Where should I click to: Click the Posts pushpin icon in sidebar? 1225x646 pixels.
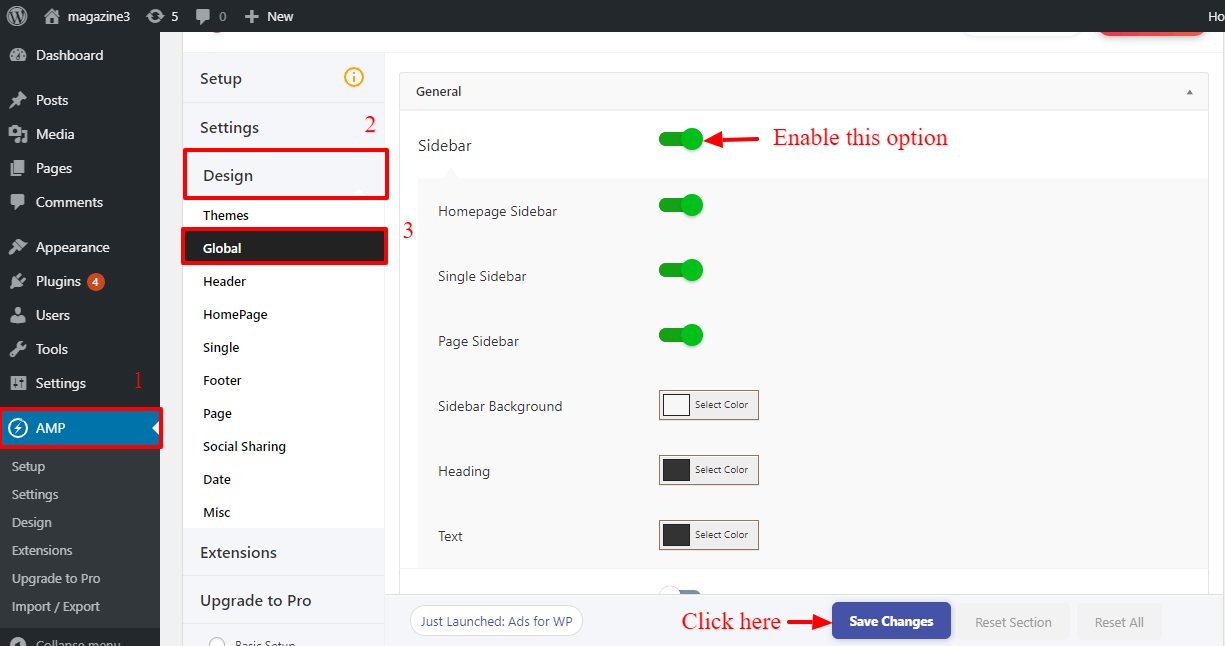pyautogui.click(x=20, y=99)
